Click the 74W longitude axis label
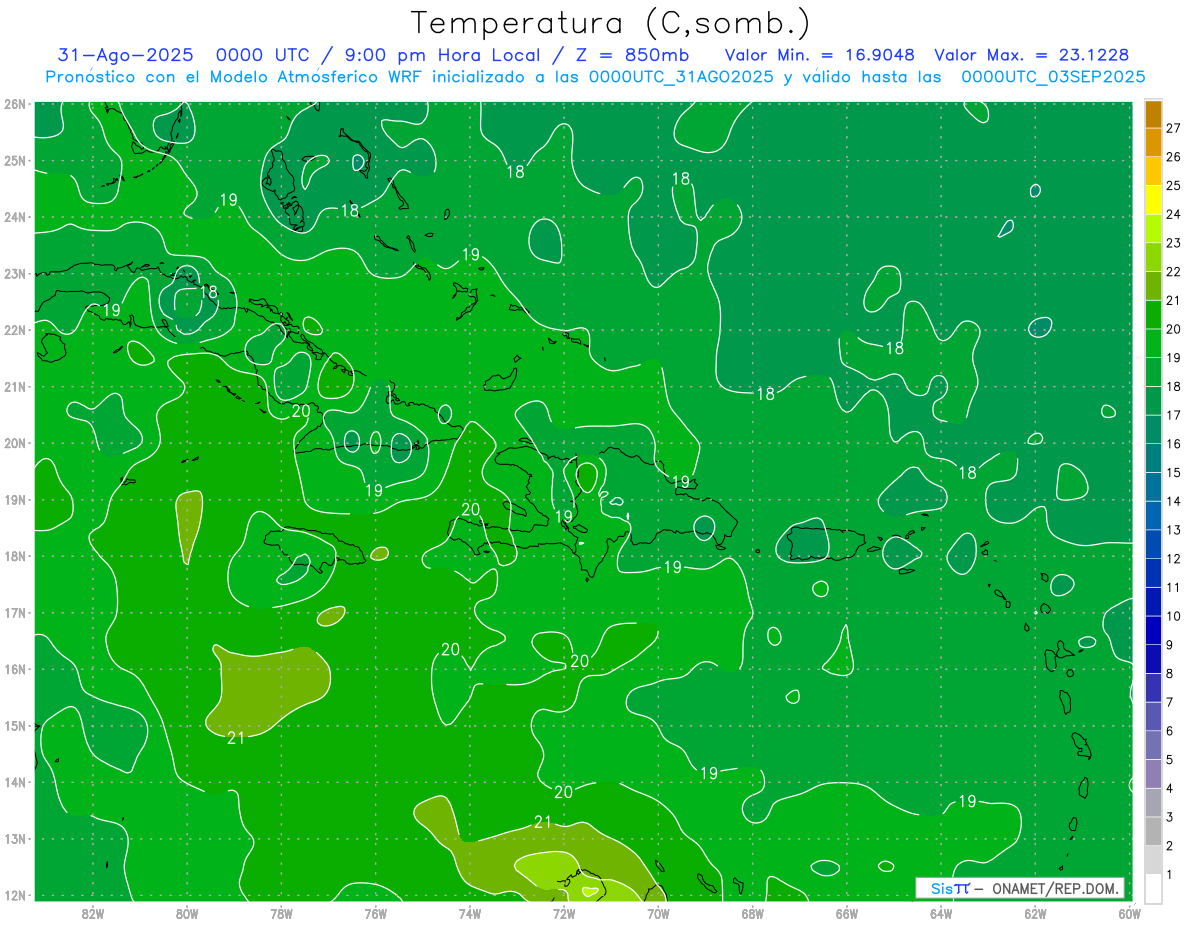1200x927 pixels. (469, 913)
